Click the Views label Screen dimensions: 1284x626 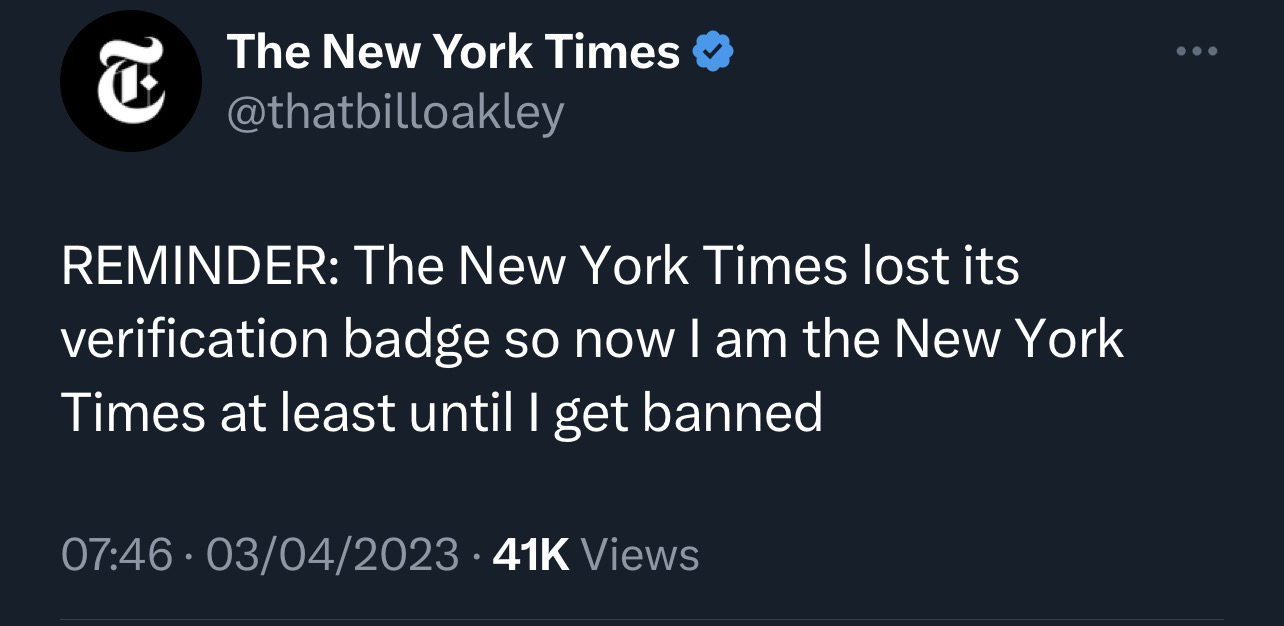(639, 553)
